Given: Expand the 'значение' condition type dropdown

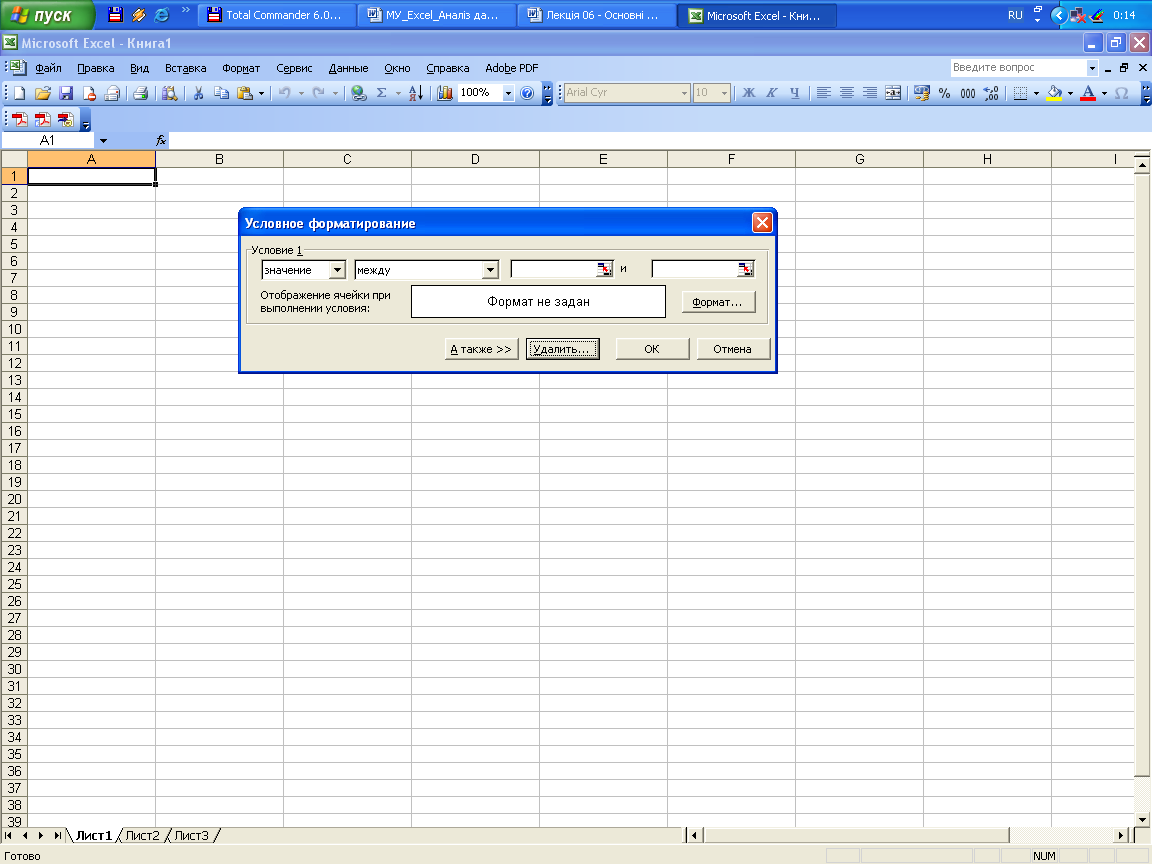Looking at the screenshot, I should [x=337, y=270].
